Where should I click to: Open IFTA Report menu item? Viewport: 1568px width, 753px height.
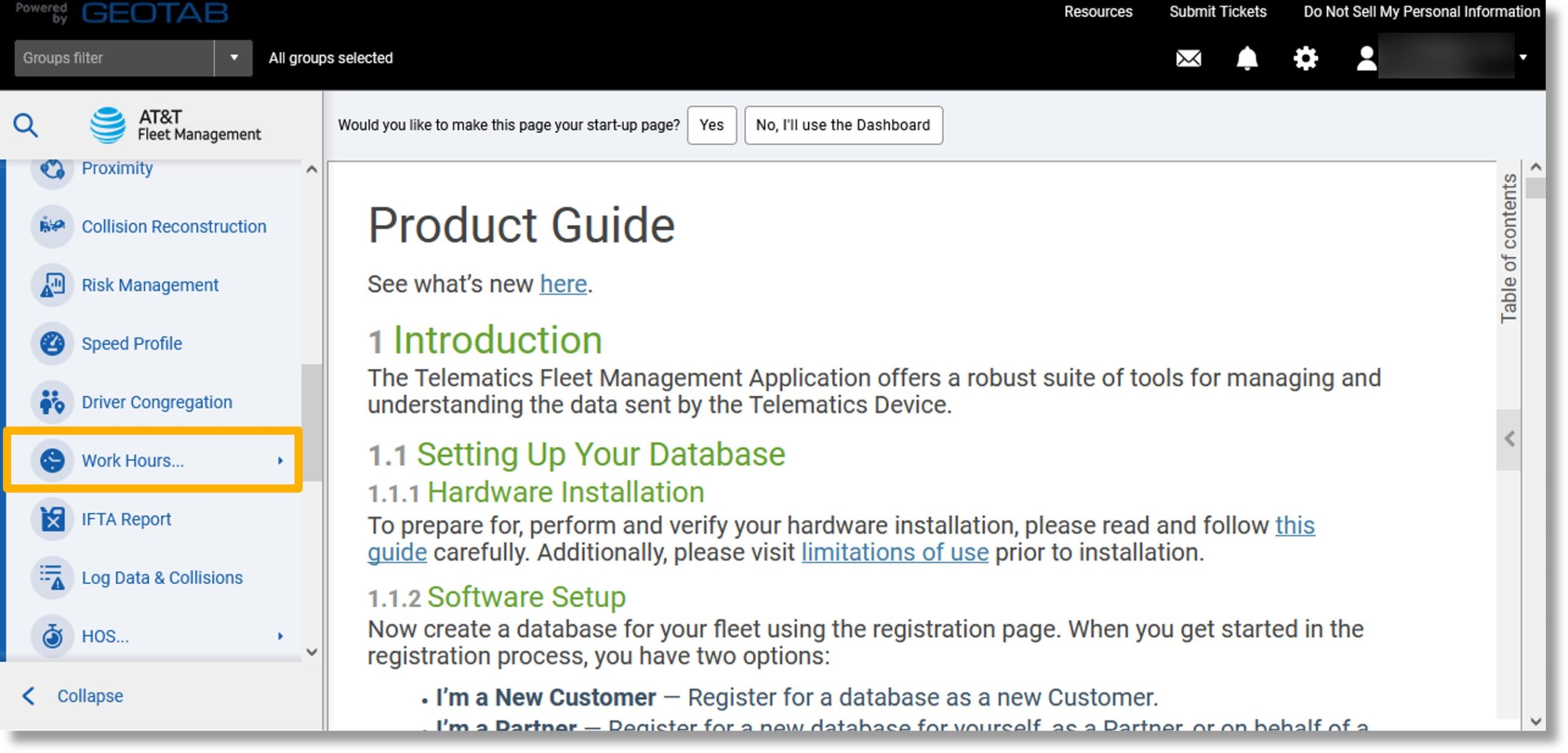126,519
